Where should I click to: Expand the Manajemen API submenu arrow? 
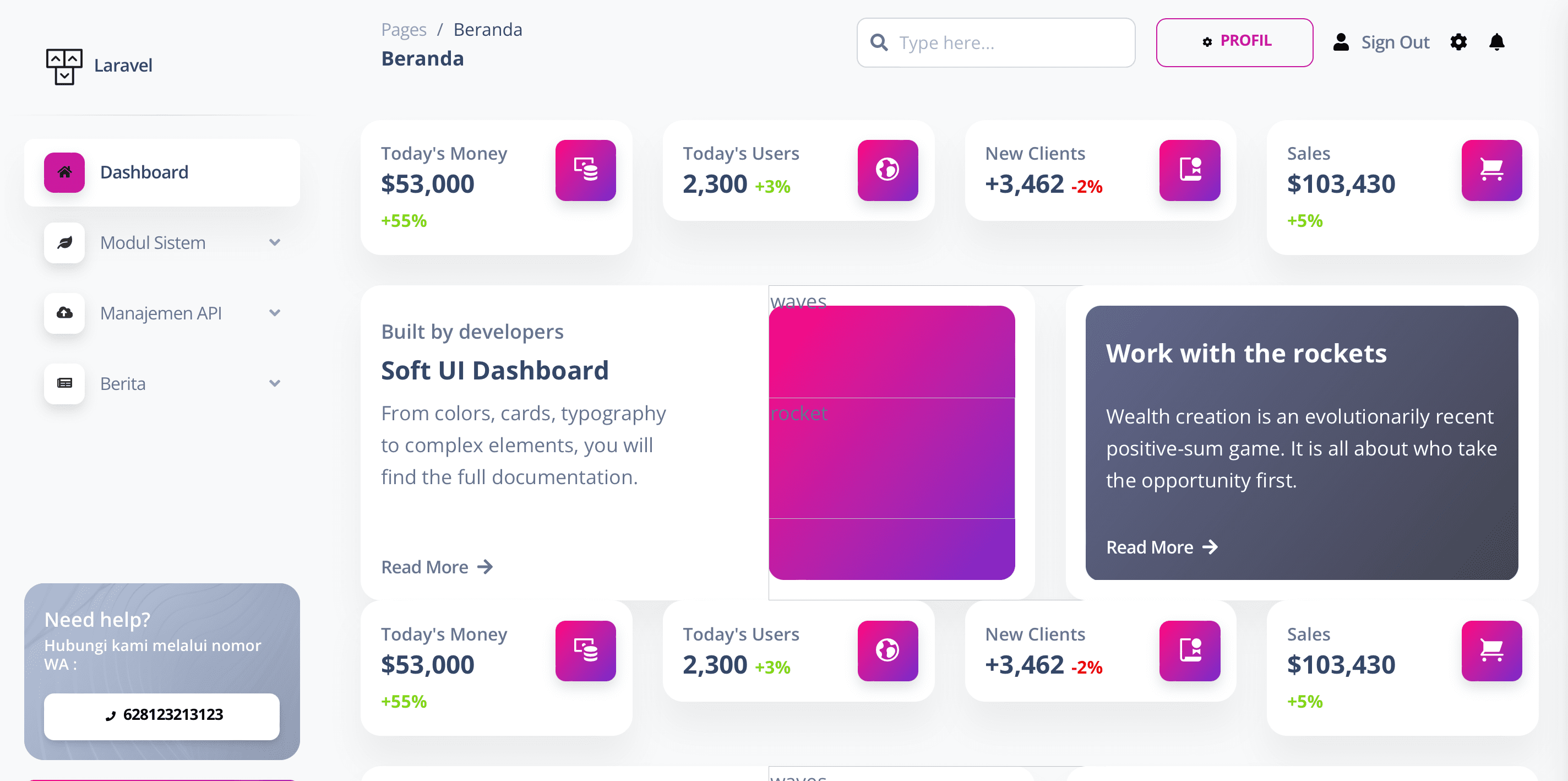275,313
